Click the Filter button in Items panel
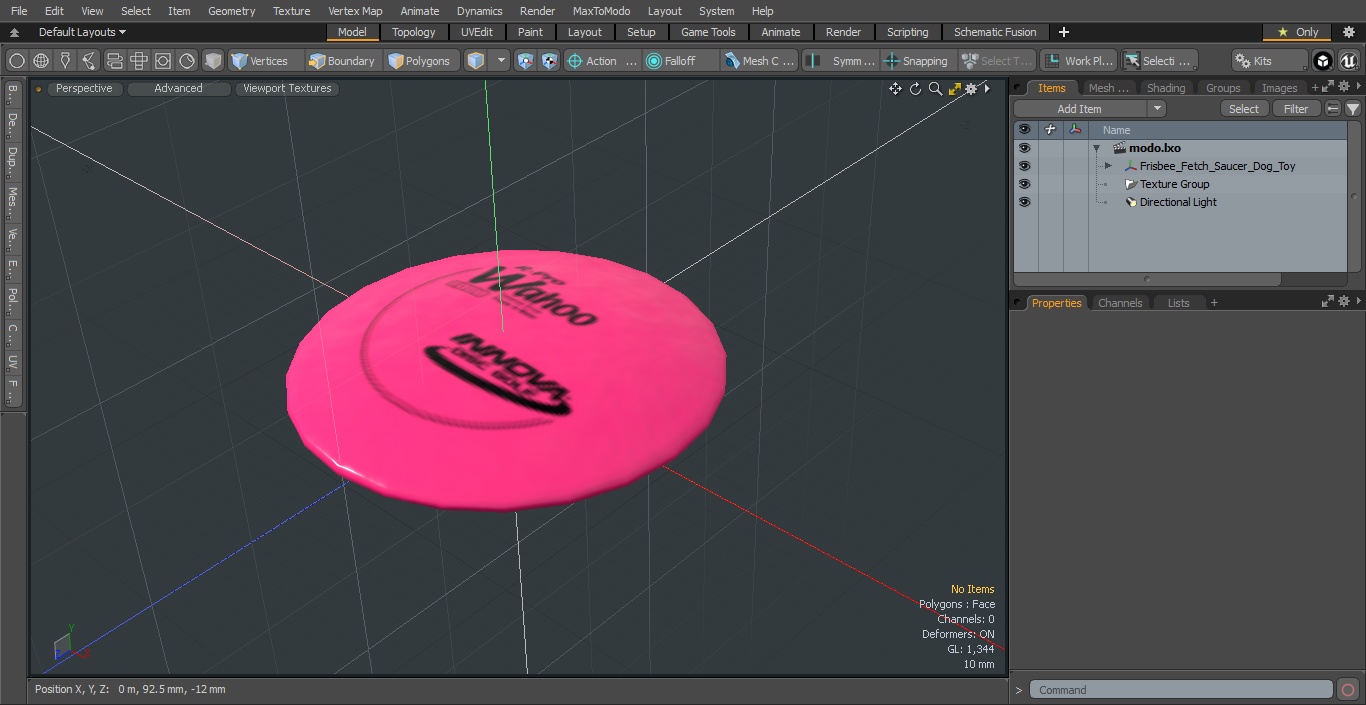Viewport: 1366px width, 705px height. tap(1296, 109)
